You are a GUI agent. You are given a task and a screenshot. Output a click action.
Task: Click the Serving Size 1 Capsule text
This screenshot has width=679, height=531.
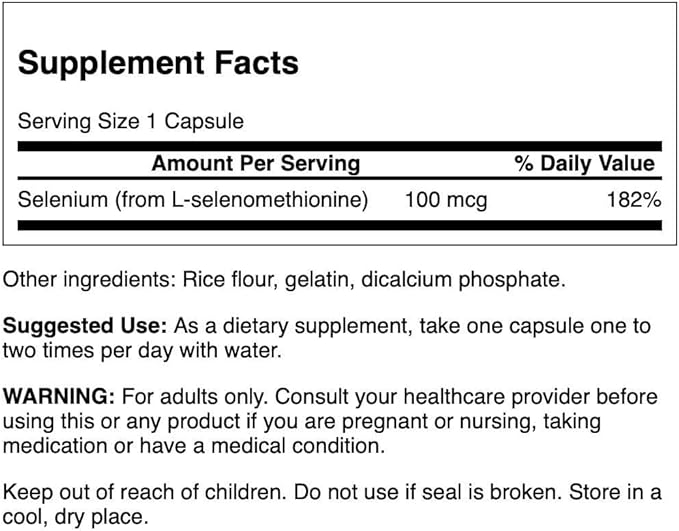coord(131,121)
